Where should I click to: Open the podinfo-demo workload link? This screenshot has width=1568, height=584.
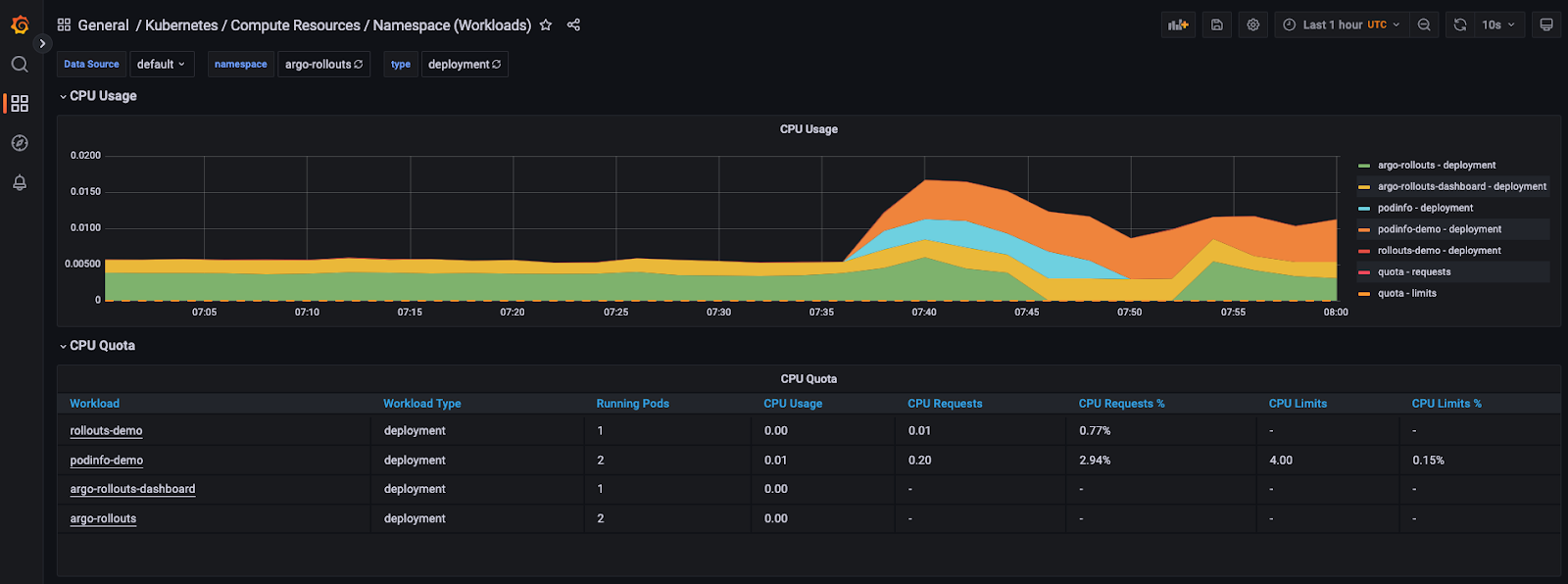coord(106,460)
